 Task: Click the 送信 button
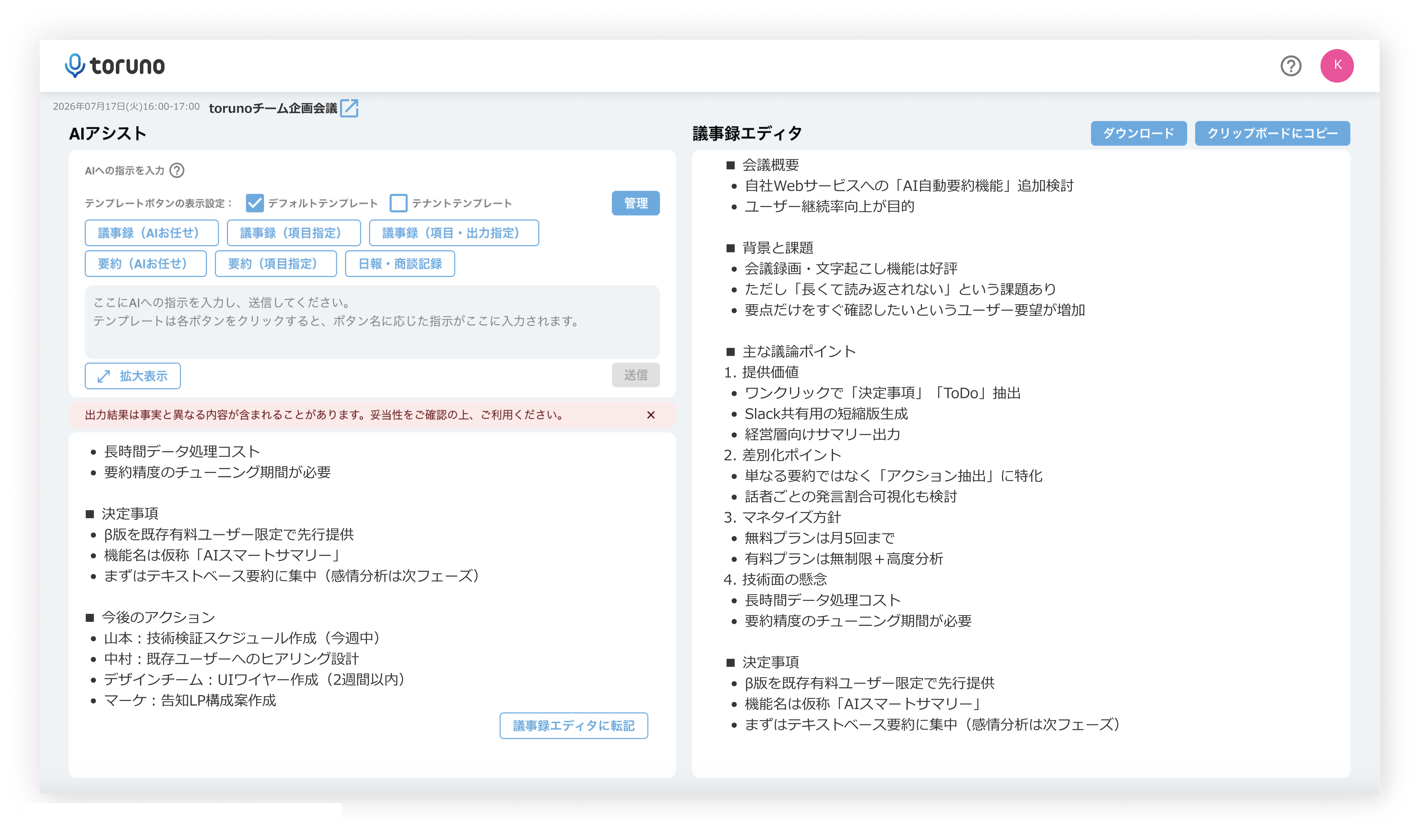pyautogui.click(x=635, y=375)
